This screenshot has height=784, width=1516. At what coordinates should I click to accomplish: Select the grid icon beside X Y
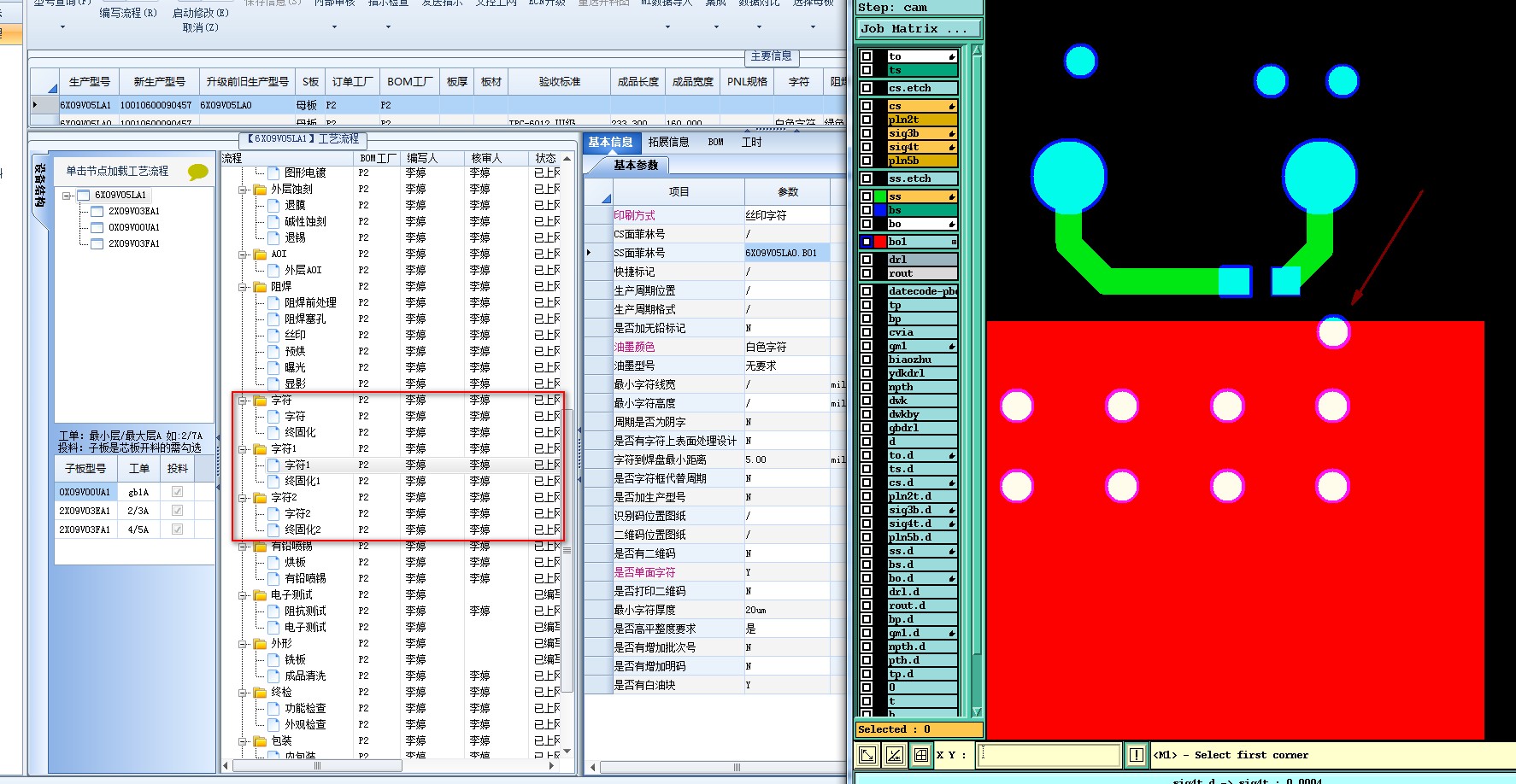(x=921, y=755)
